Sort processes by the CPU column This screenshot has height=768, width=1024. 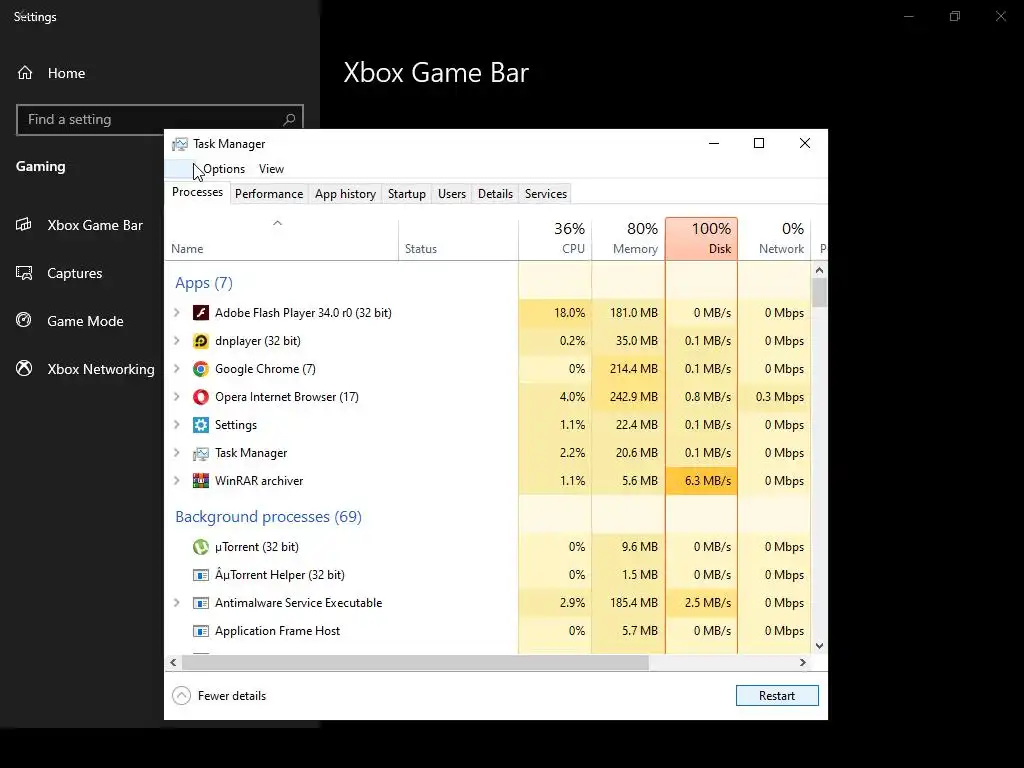[x=555, y=239]
